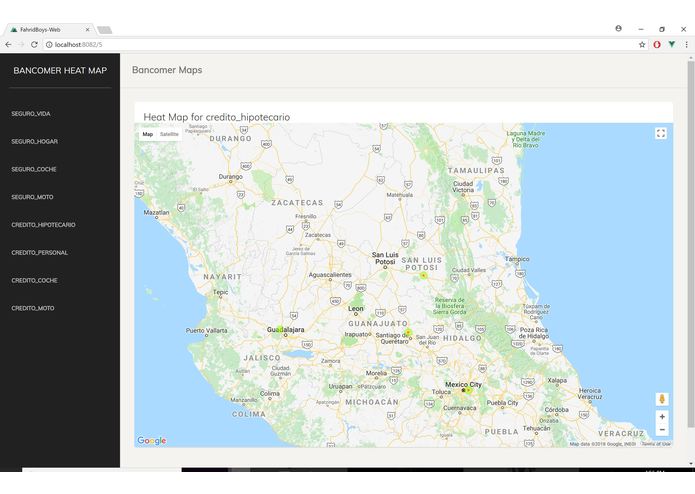
Task: Bookmark this page with the star icon
Action: (641, 44)
